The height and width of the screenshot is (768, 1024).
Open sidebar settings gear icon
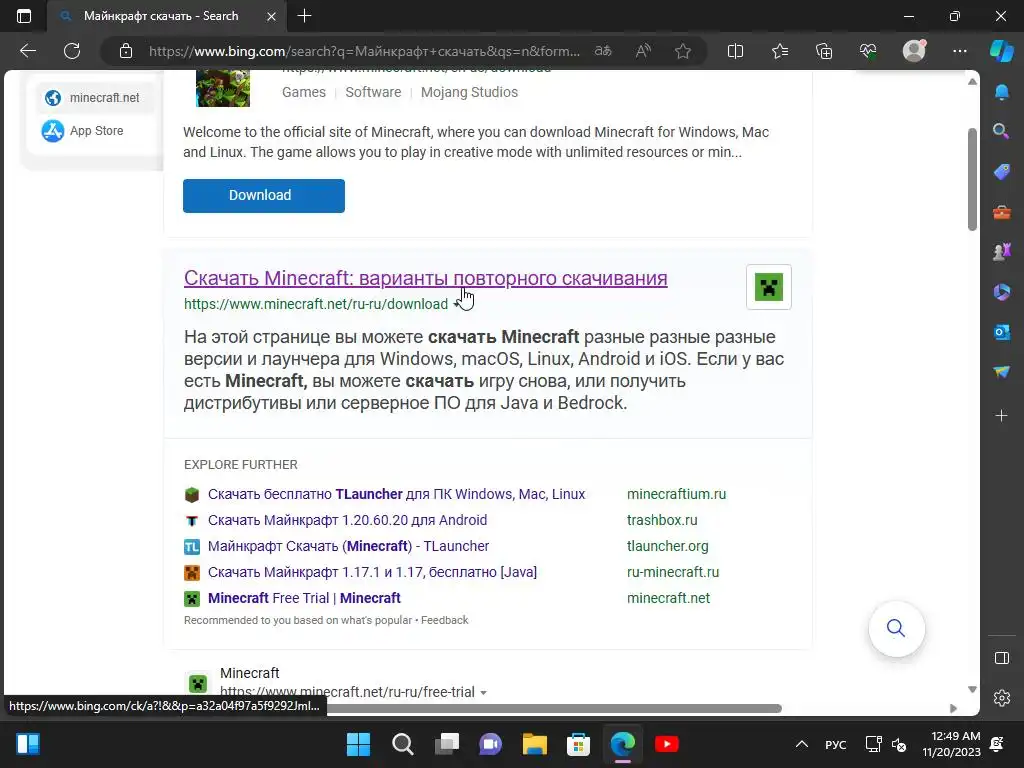tap(1002, 697)
